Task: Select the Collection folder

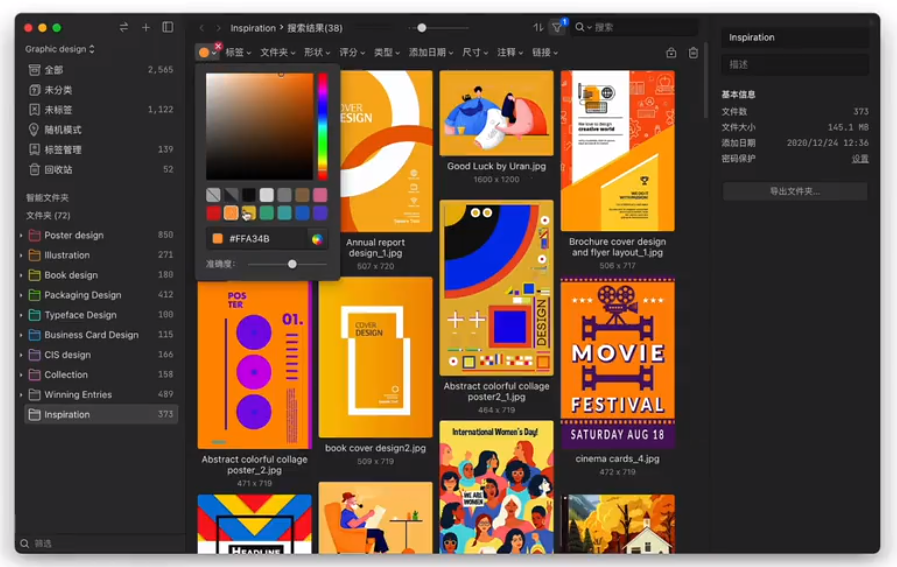Action: click(x=101, y=375)
